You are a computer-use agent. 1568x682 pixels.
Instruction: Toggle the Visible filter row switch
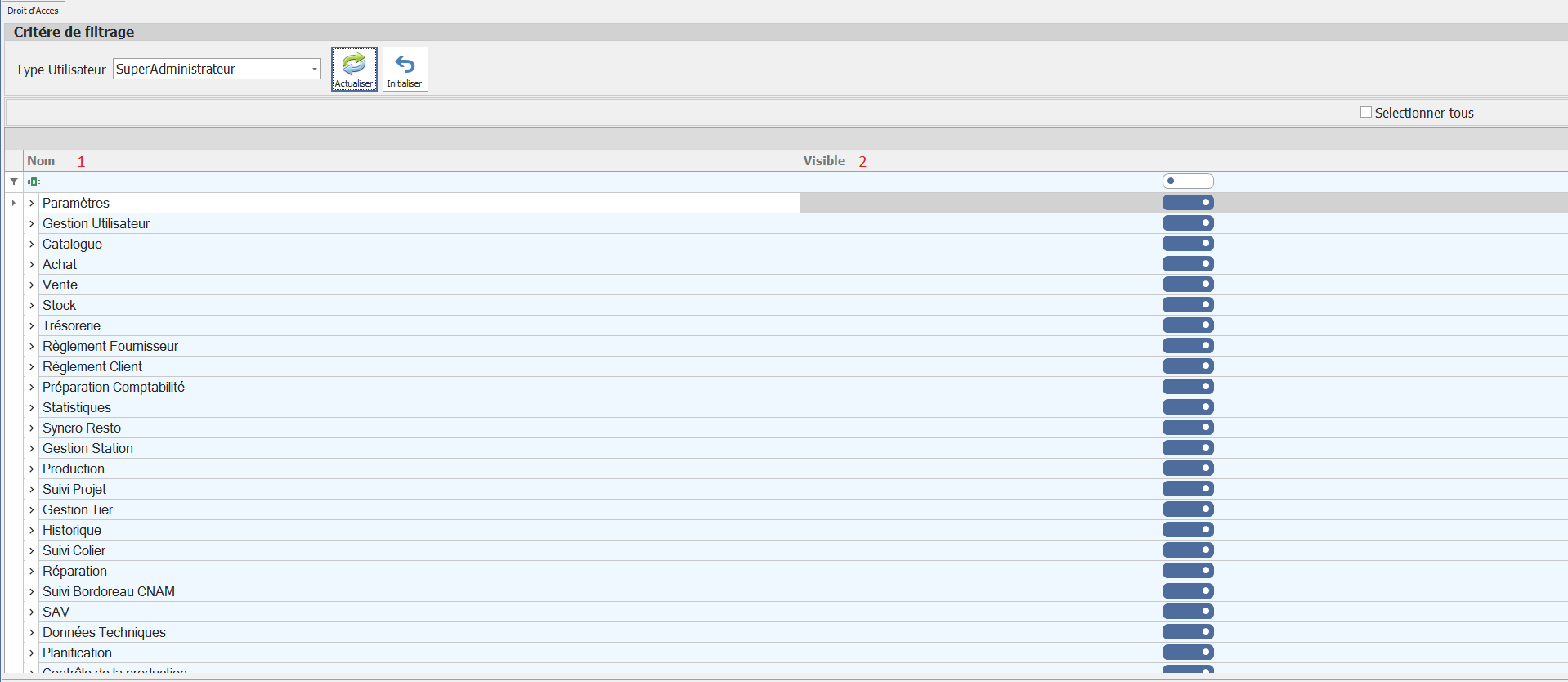1188,182
